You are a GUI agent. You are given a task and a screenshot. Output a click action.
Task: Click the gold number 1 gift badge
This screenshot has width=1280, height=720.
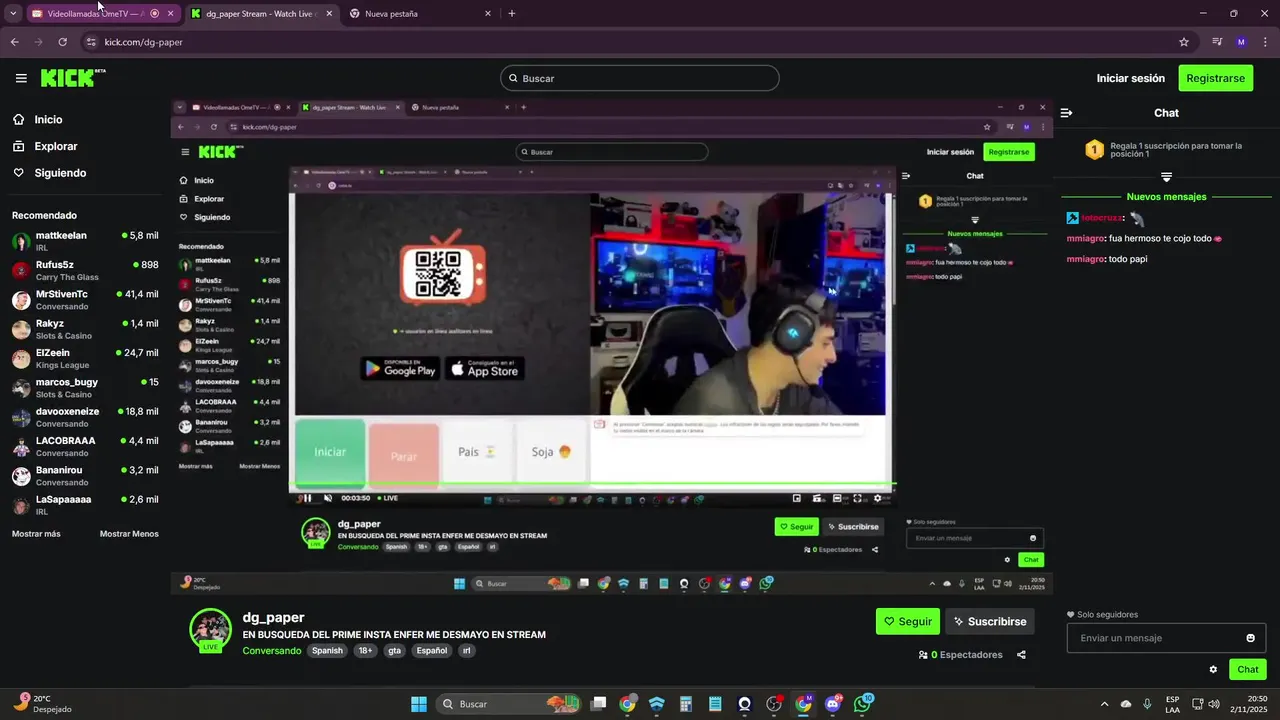(1094, 150)
